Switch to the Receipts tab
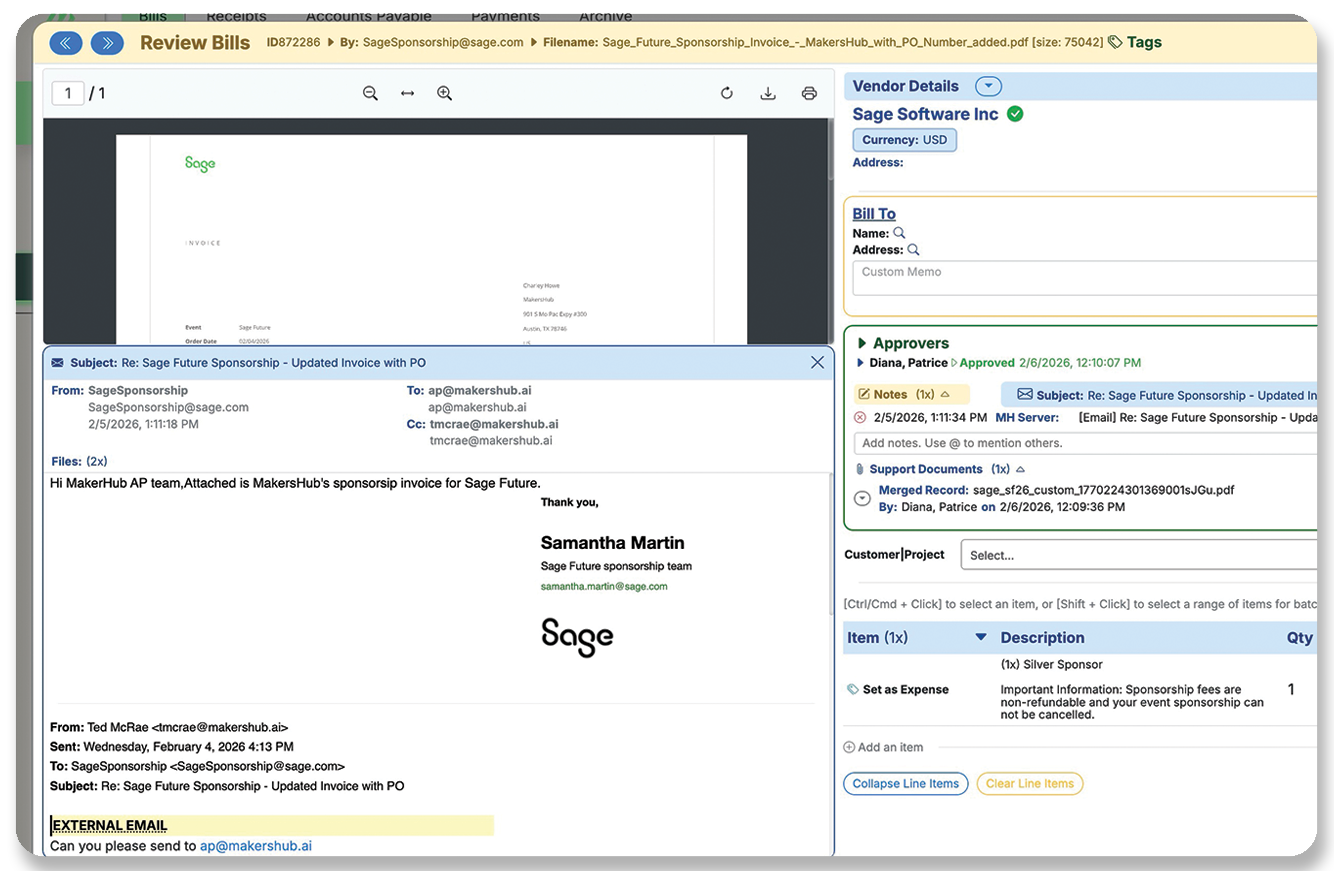The height and width of the screenshot is (871, 1334). pyautogui.click(x=236, y=16)
